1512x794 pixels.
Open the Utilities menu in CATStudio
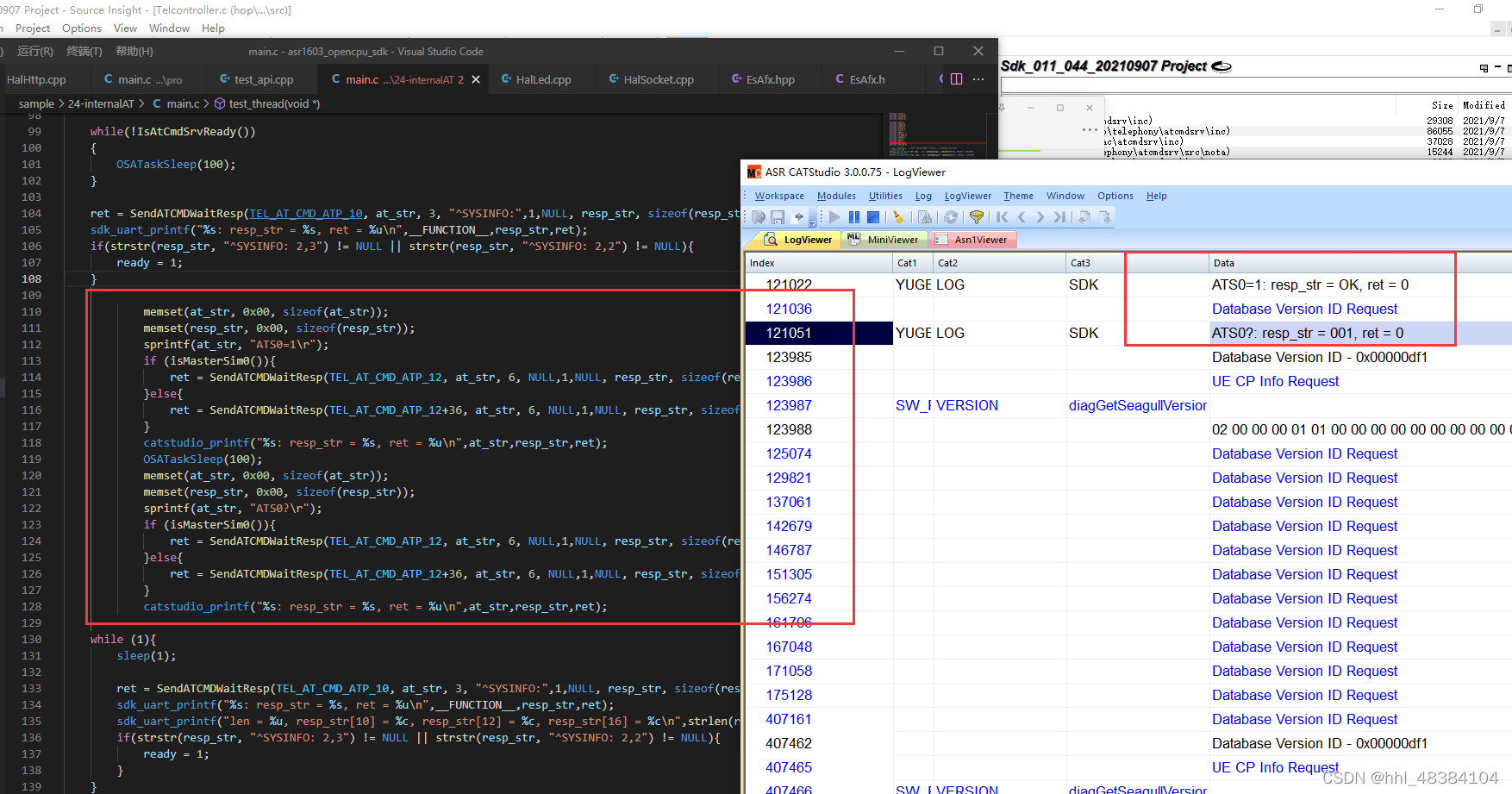click(885, 196)
